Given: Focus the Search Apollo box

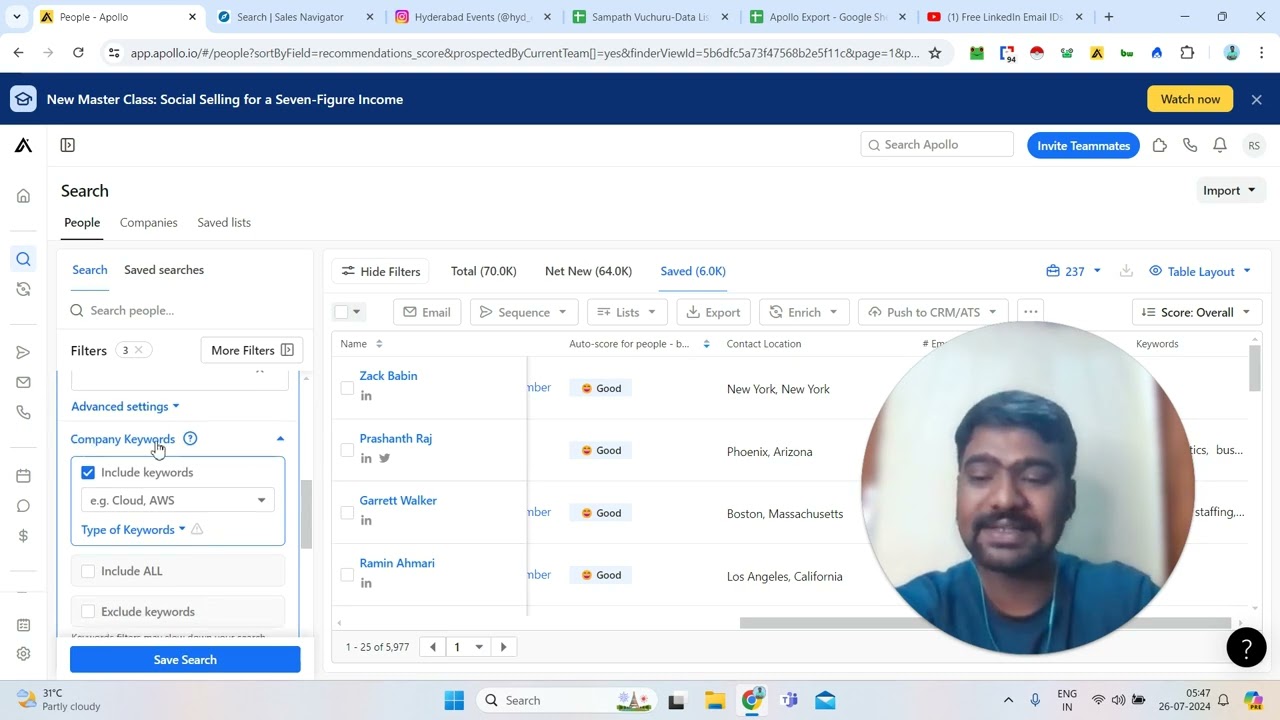Looking at the screenshot, I should tap(937, 145).
